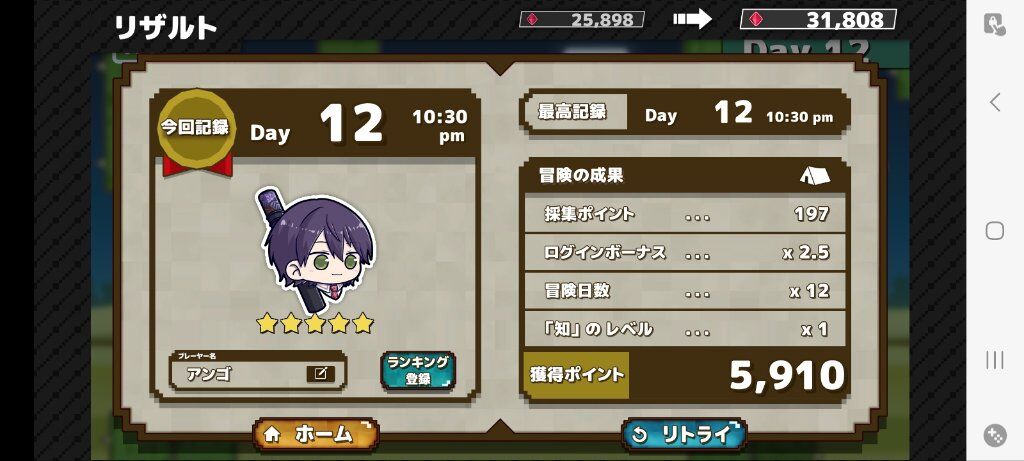
Task: Click the edit pencil icon beside アンゴ
Action: pyautogui.click(x=321, y=374)
